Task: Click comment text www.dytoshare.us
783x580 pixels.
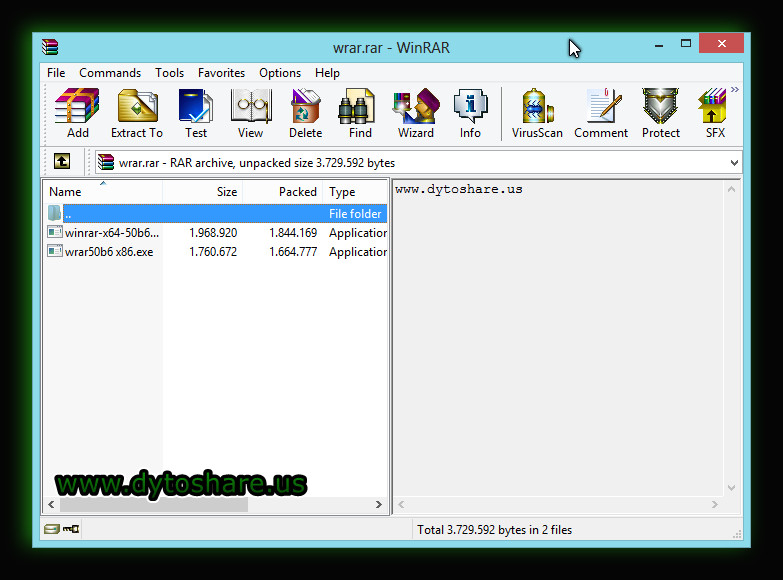Action: pos(458,189)
